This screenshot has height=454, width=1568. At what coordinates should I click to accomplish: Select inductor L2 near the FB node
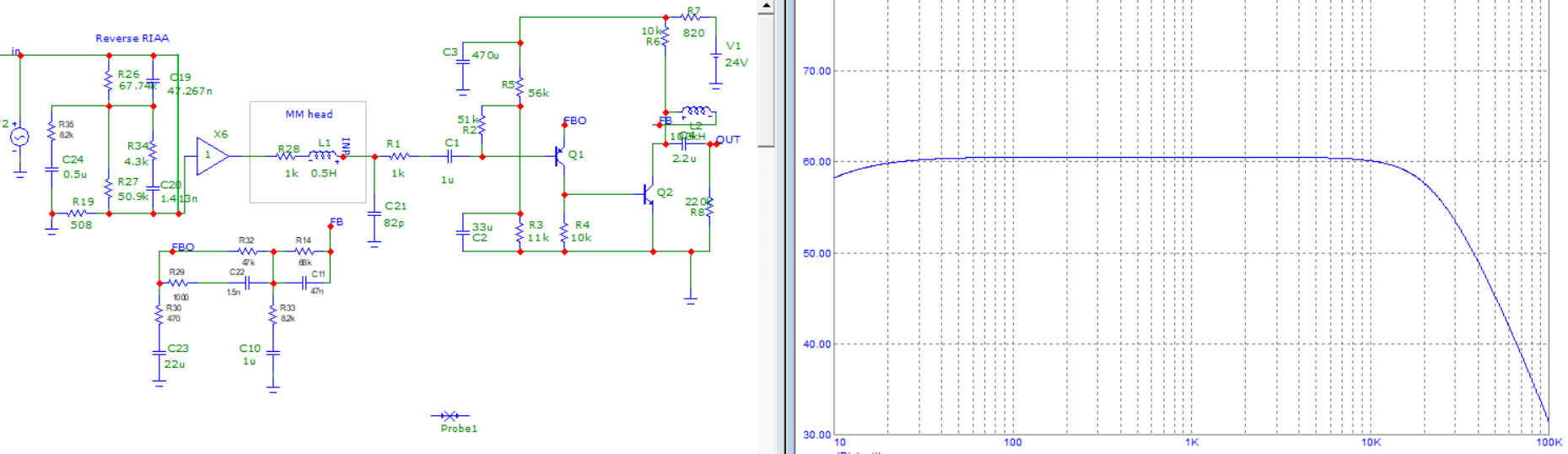click(697, 111)
